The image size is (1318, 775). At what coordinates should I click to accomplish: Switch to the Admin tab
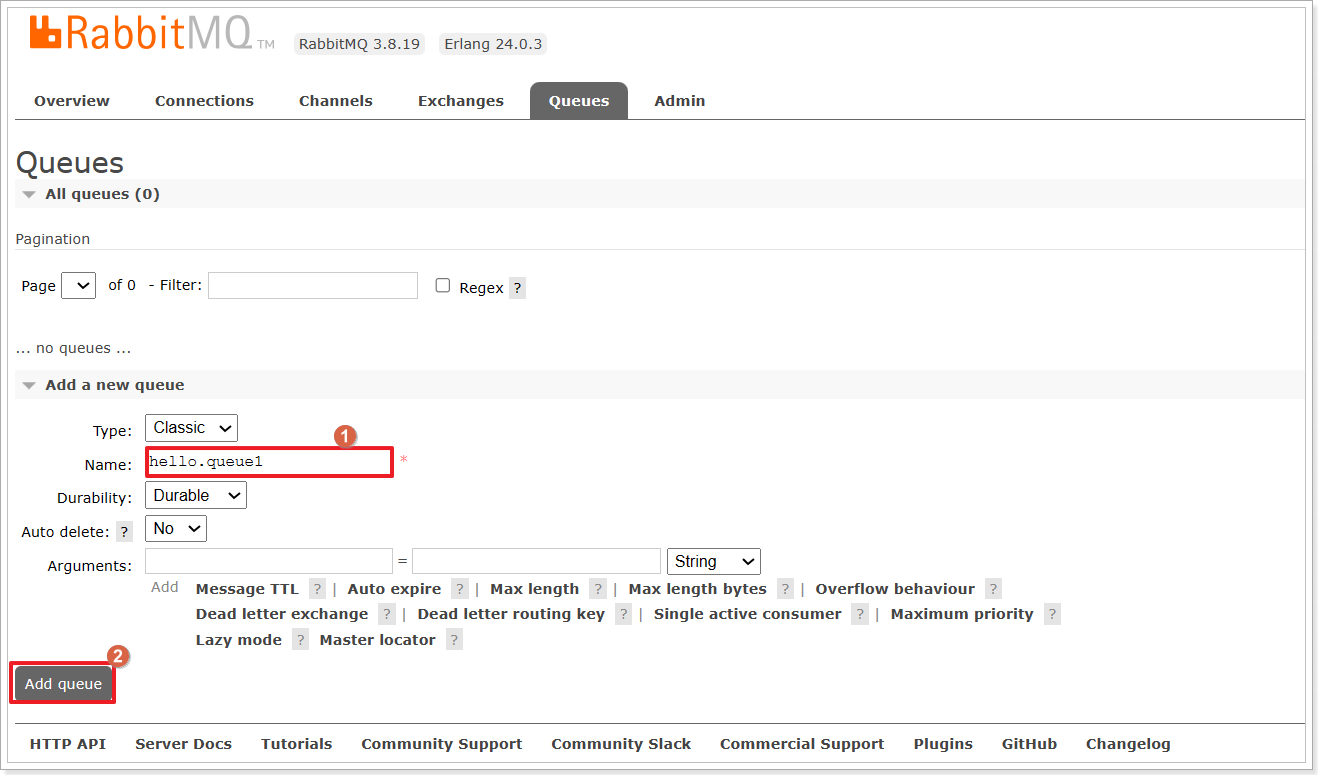pos(680,101)
